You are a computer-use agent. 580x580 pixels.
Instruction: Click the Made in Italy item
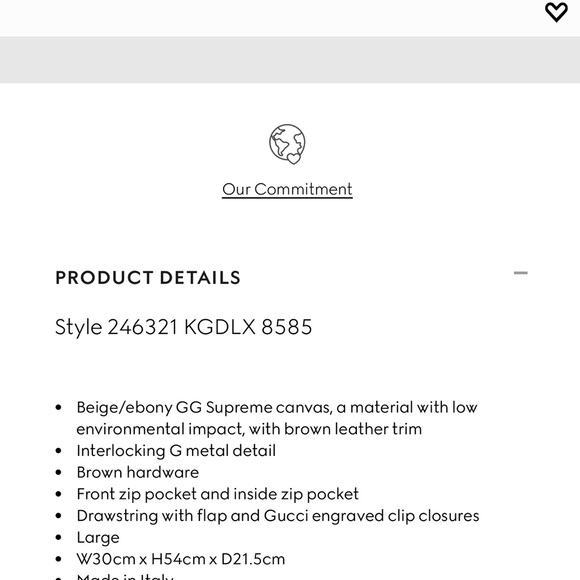click(125, 577)
